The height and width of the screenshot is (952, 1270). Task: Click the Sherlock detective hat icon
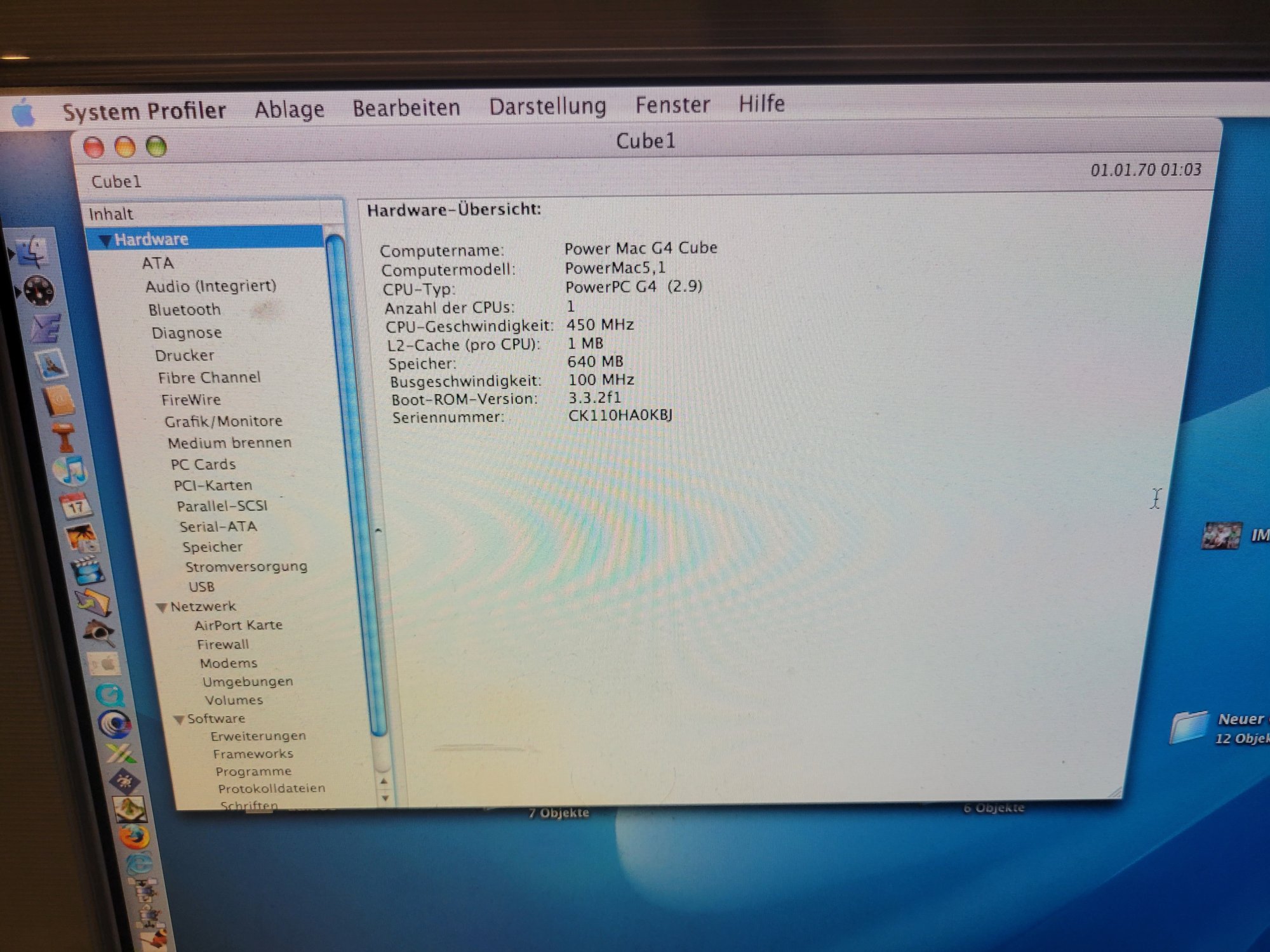(98, 631)
